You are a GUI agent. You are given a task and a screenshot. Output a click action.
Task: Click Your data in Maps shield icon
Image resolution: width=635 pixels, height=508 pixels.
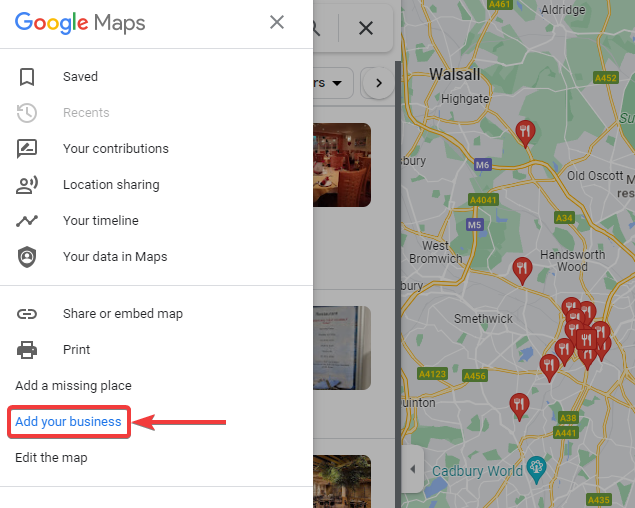[x=27, y=257]
